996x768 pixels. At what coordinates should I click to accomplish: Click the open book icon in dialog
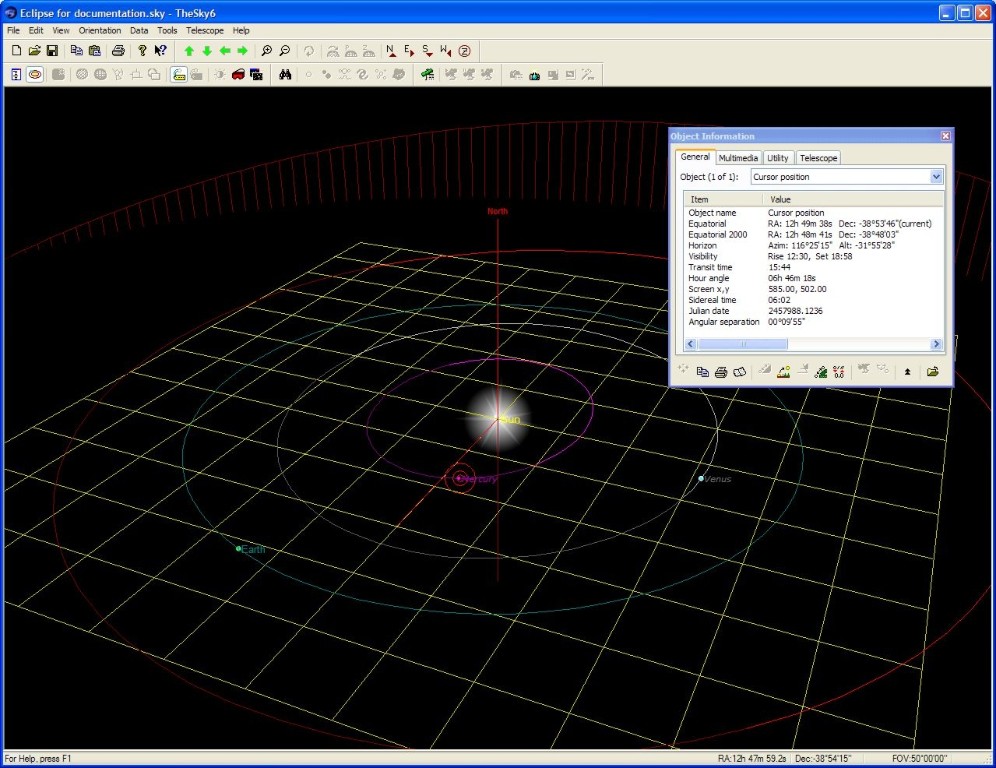click(739, 372)
